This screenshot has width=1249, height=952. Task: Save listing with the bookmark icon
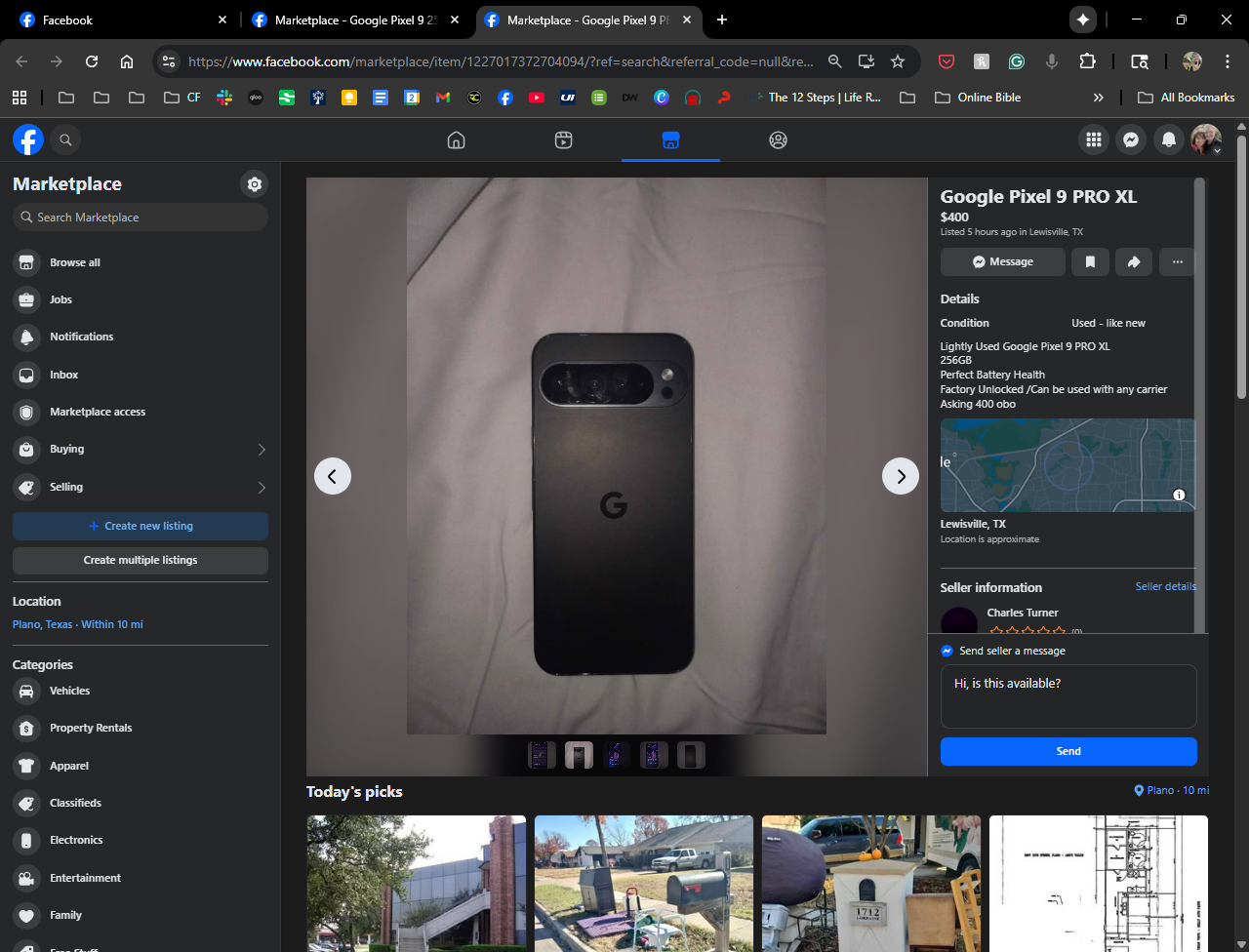1090,261
